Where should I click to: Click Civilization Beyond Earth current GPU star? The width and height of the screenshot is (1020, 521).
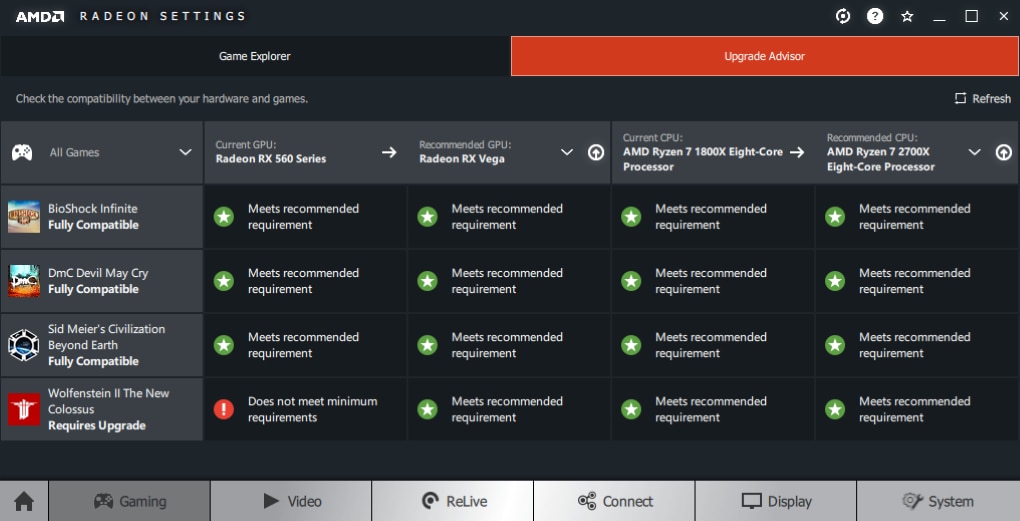[224, 345]
